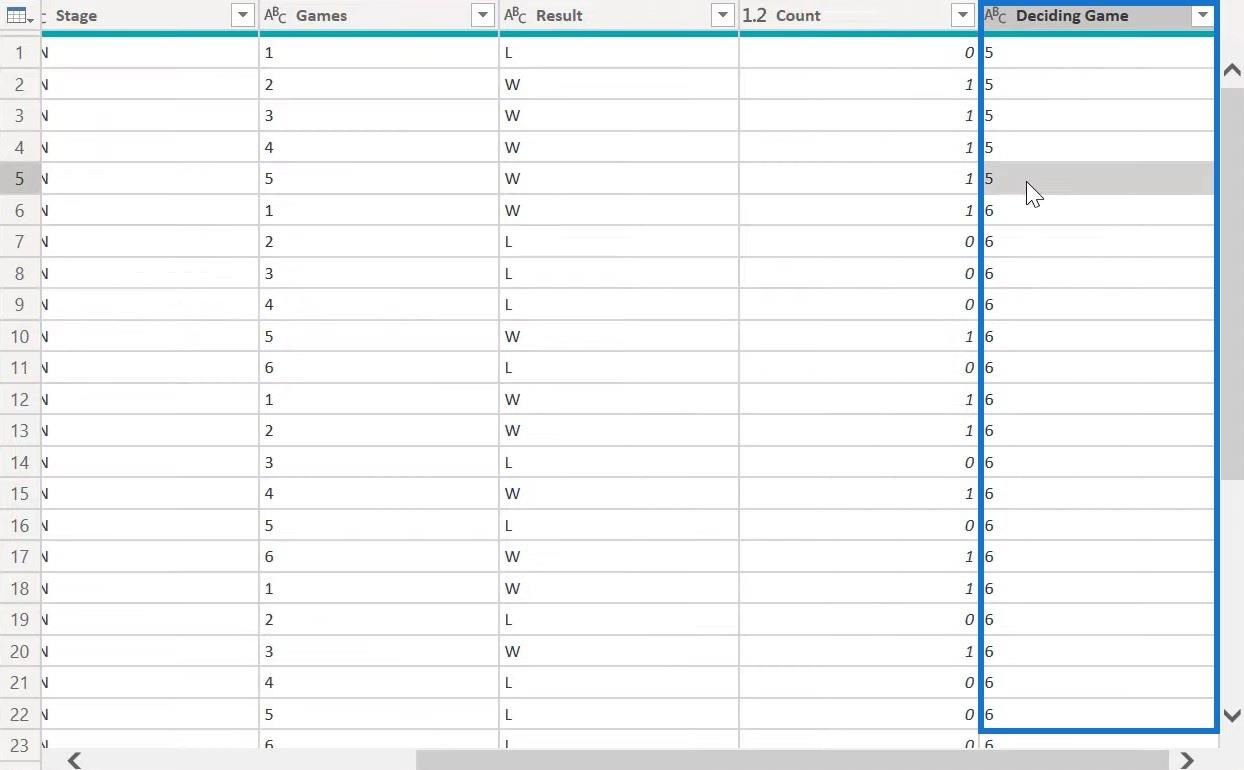Click Count cell in row 1
The width and height of the screenshot is (1244, 770).
859,53
